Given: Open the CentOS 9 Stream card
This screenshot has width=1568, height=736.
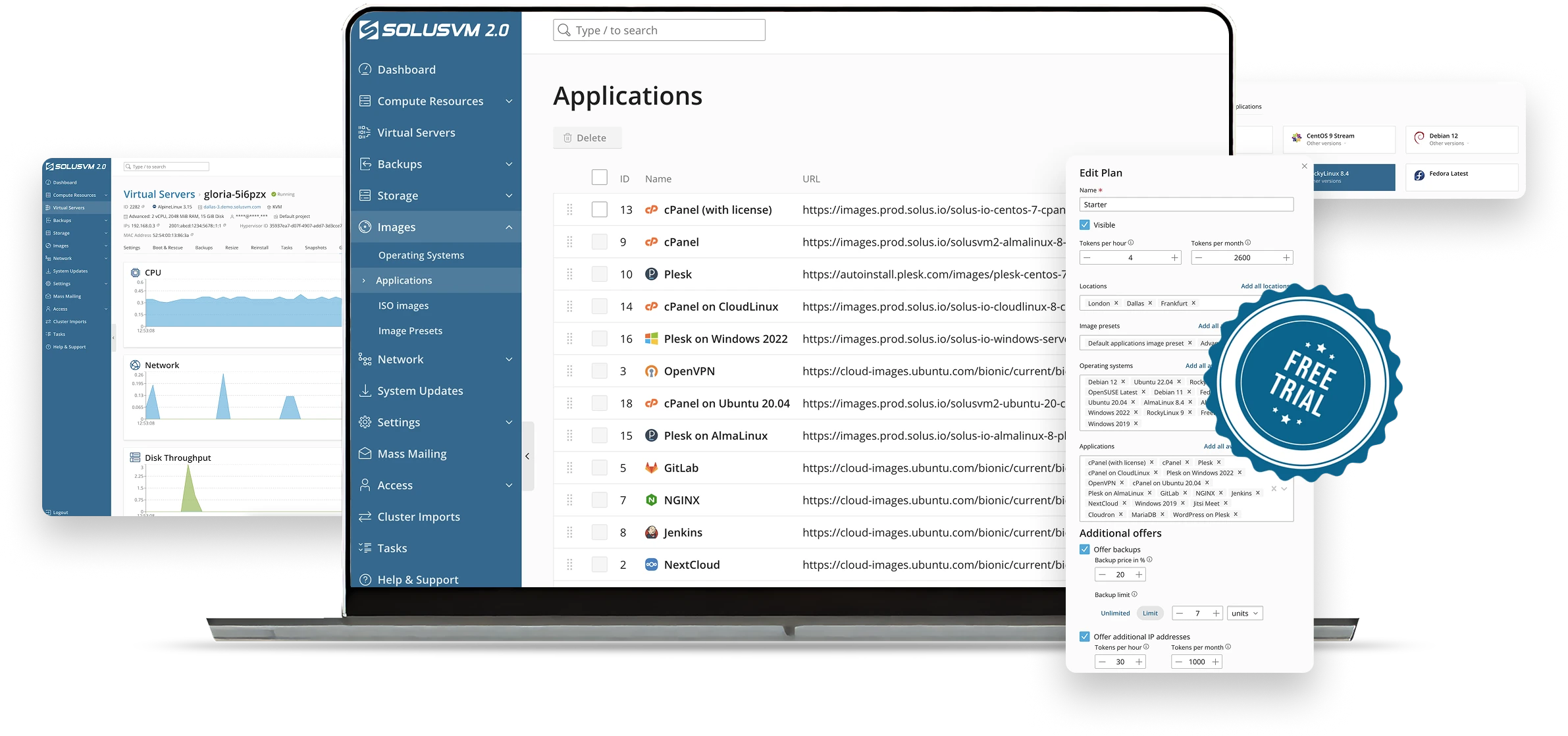Looking at the screenshot, I should tap(1339, 139).
